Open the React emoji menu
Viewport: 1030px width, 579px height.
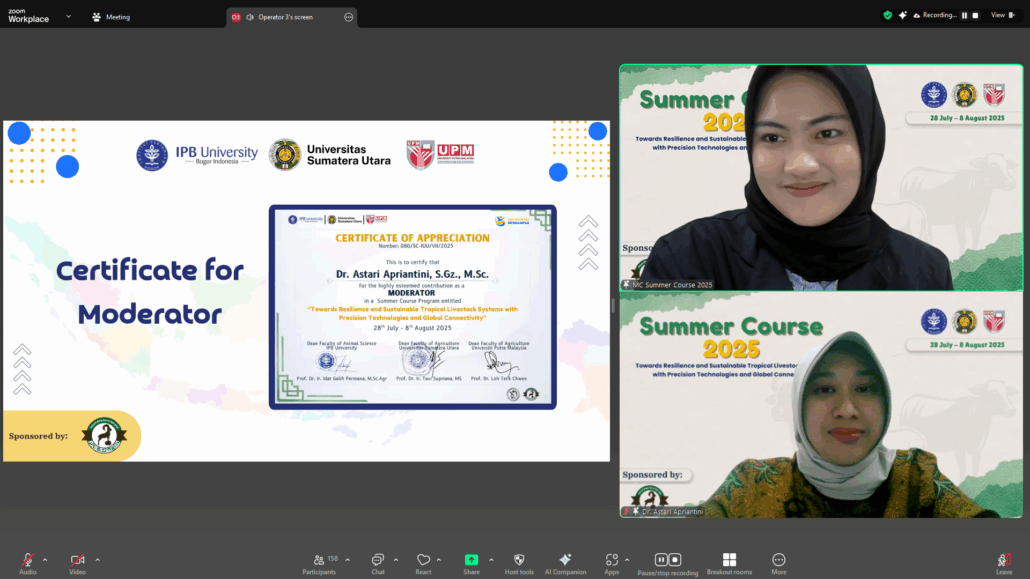tap(424, 560)
